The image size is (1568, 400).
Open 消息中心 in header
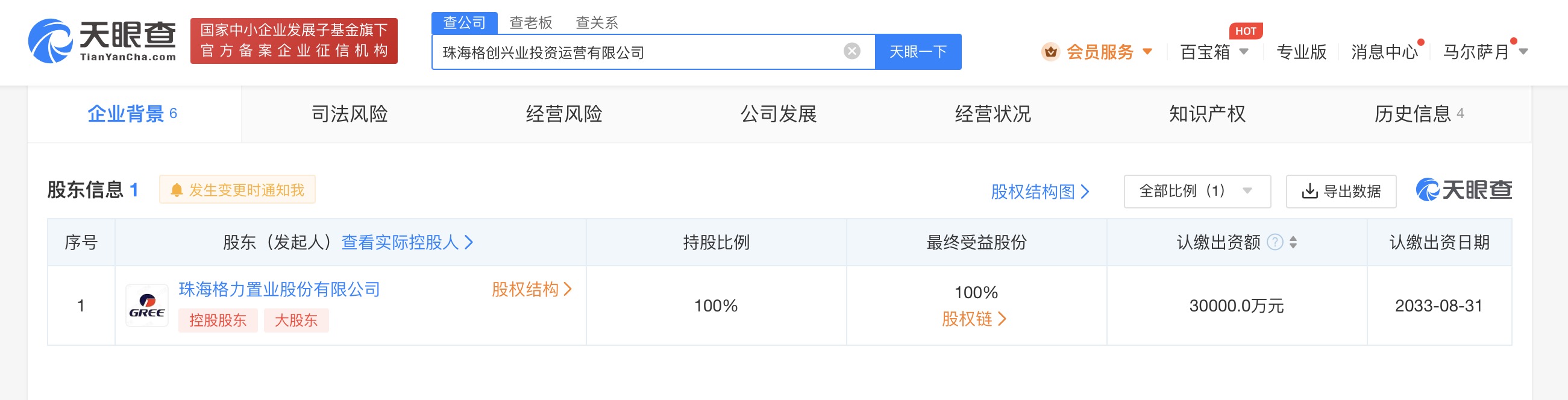(1384, 52)
